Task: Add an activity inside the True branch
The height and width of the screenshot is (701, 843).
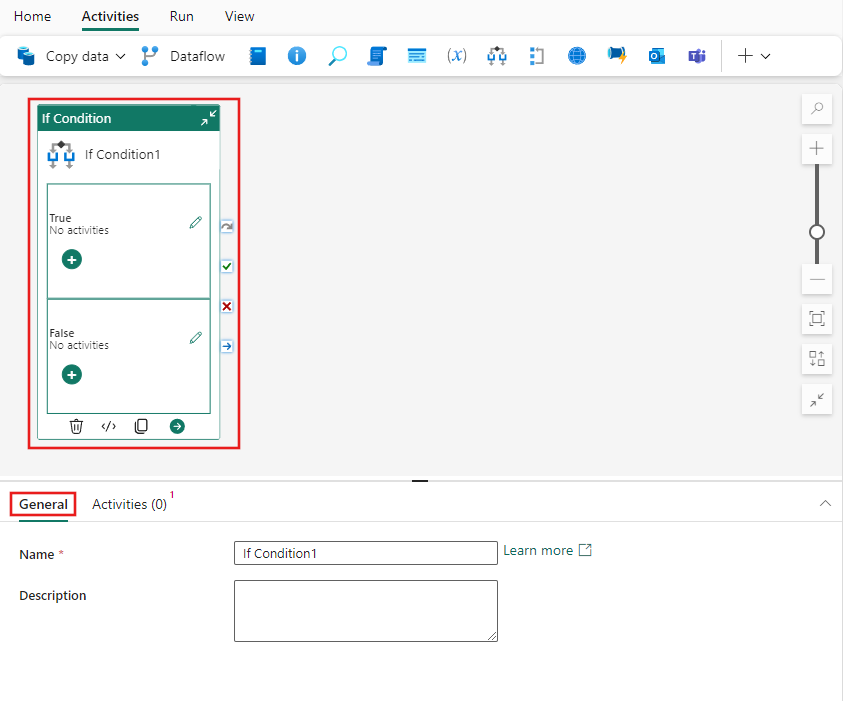Action: (x=70, y=259)
